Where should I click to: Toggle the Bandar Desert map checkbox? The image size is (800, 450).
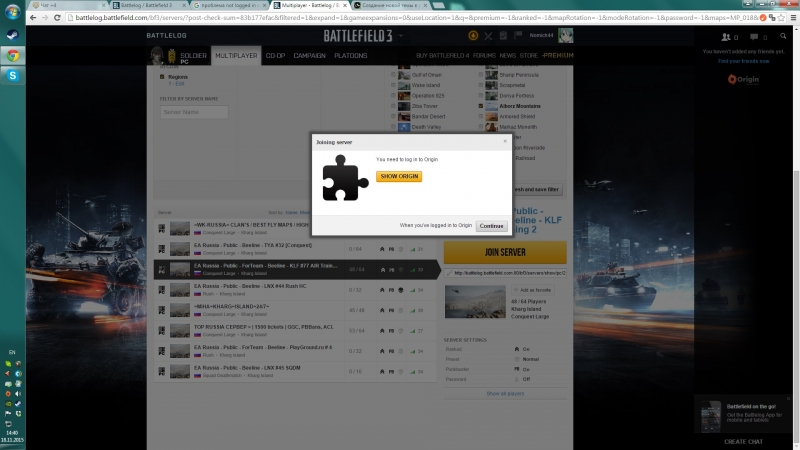[393, 116]
